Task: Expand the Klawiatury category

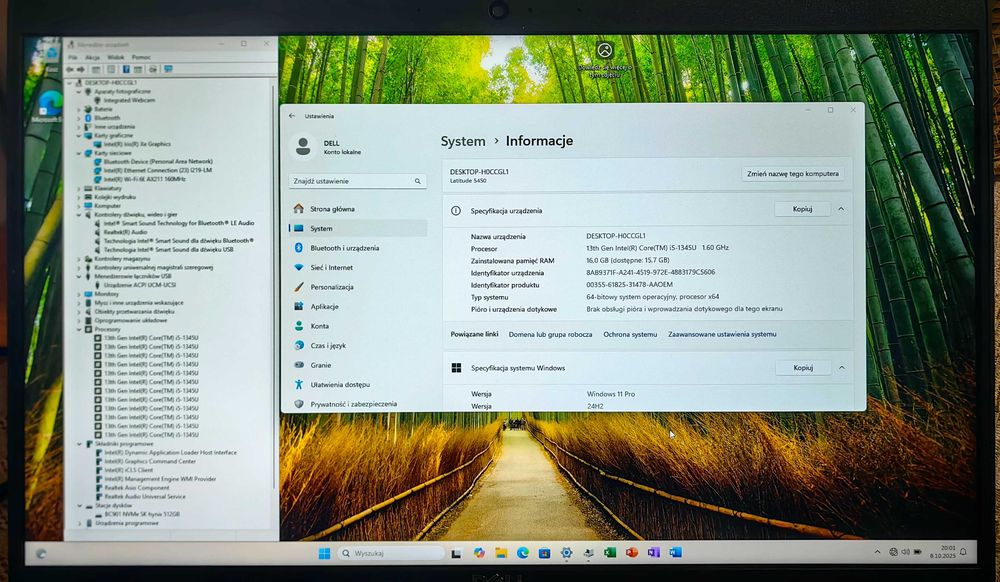Action: (x=79, y=189)
